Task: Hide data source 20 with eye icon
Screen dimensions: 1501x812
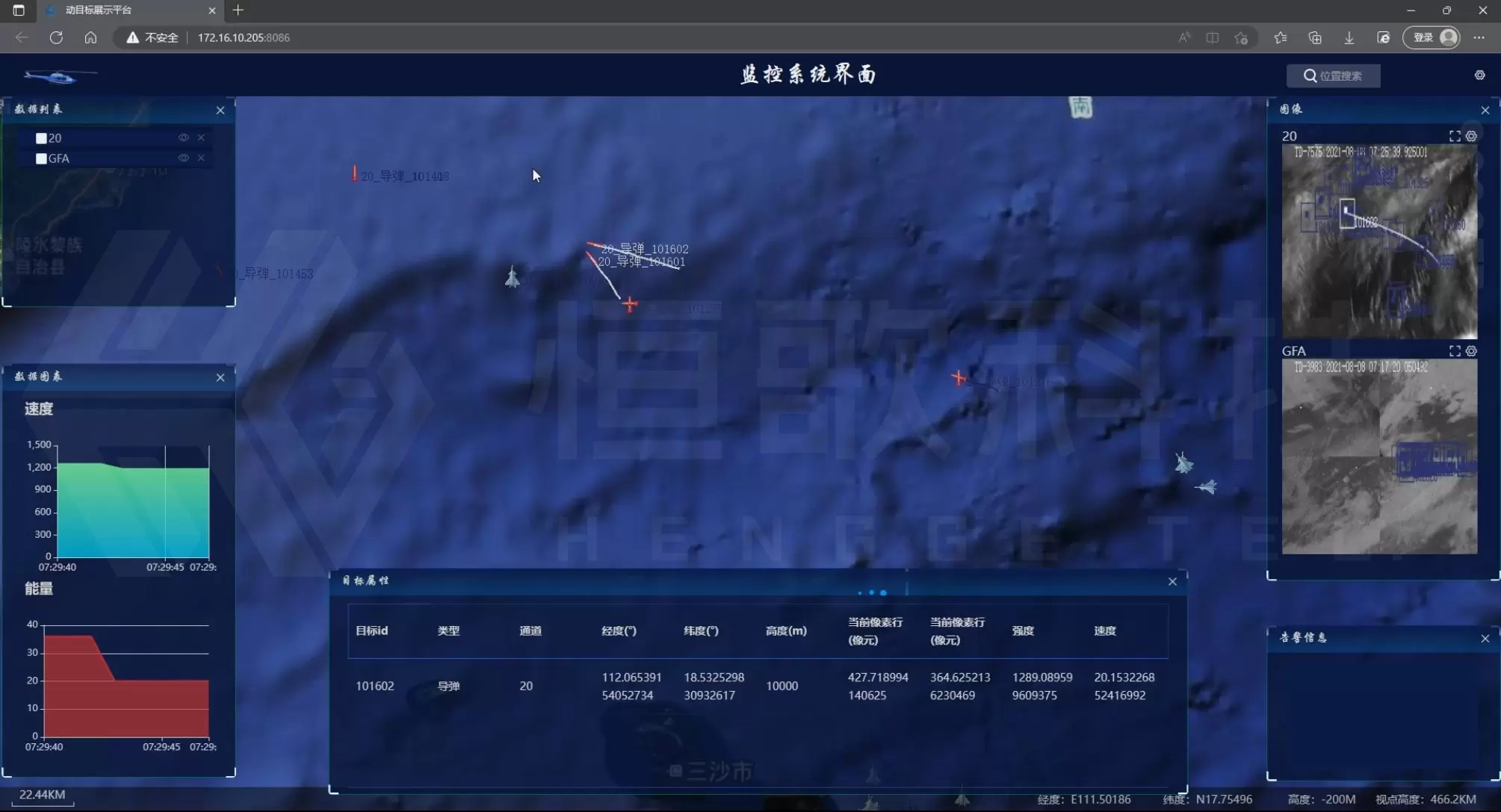Action: coord(183,137)
